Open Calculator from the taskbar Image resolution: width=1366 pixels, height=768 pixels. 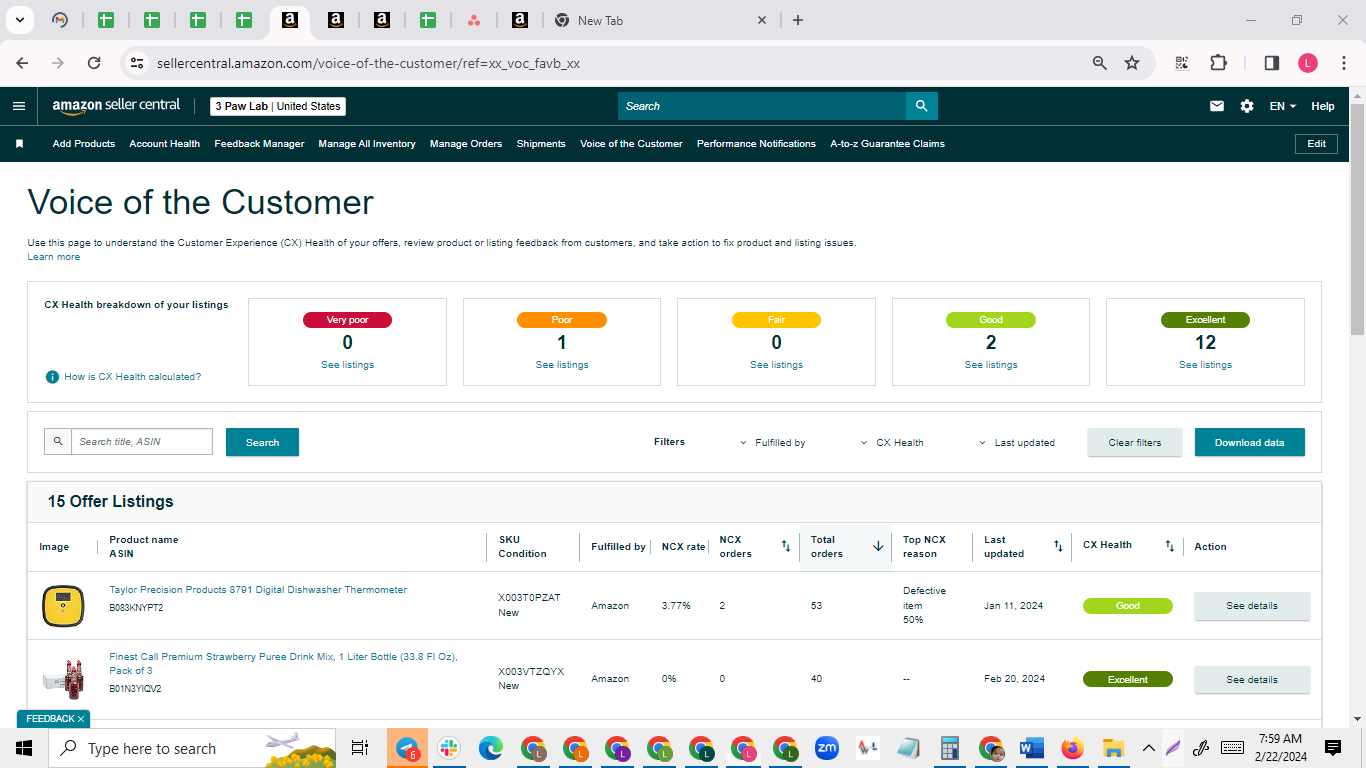pos(950,748)
